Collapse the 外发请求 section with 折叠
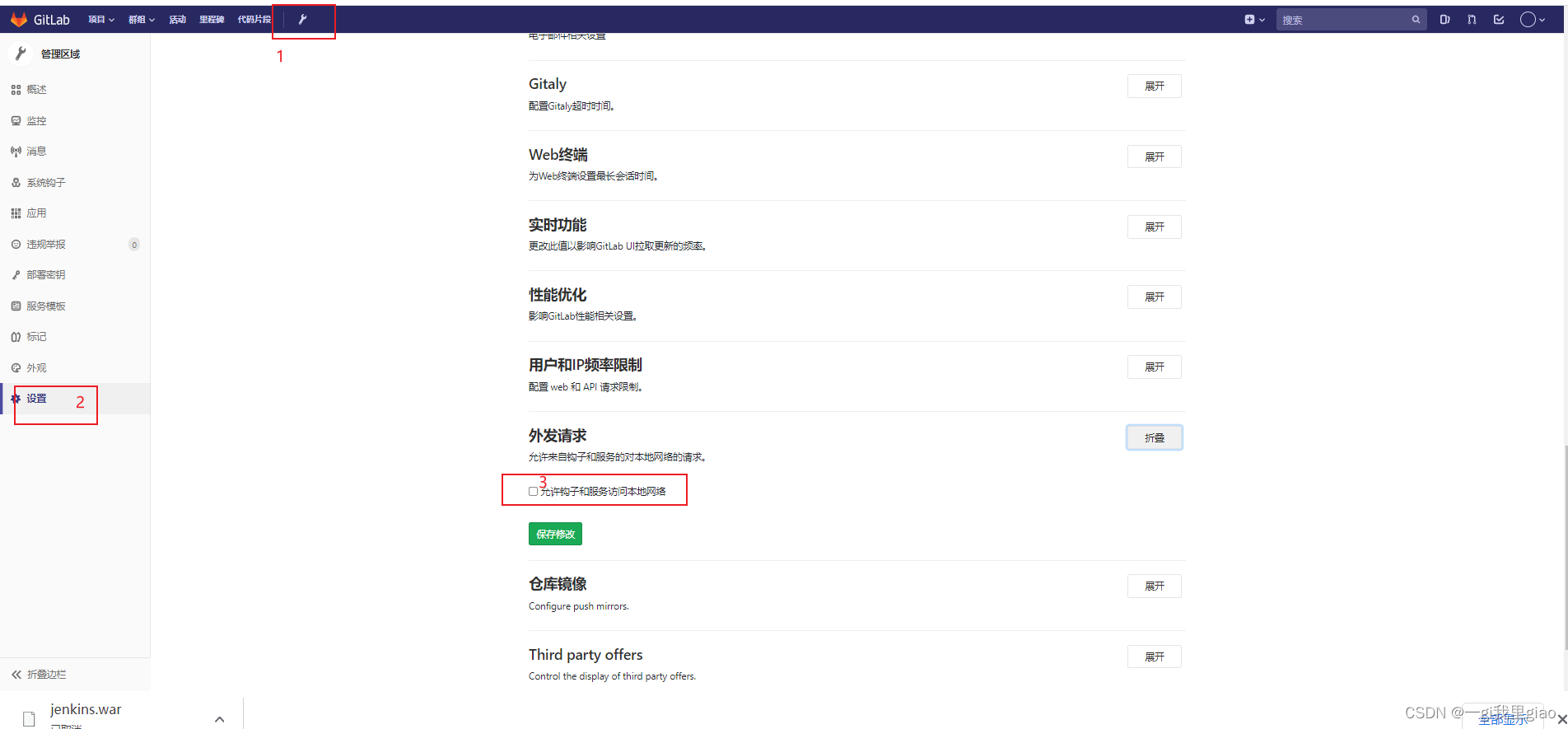This screenshot has height=729, width=1568. click(x=1155, y=438)
